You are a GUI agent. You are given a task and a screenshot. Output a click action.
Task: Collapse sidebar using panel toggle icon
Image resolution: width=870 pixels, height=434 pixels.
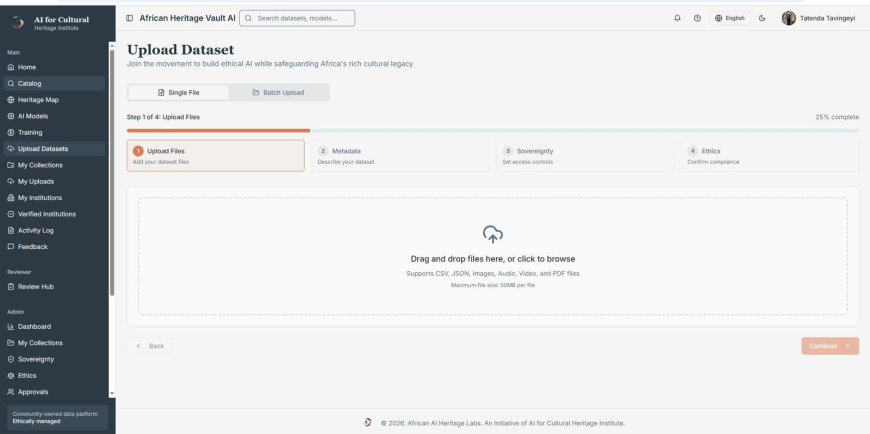(x=129, y=18)
